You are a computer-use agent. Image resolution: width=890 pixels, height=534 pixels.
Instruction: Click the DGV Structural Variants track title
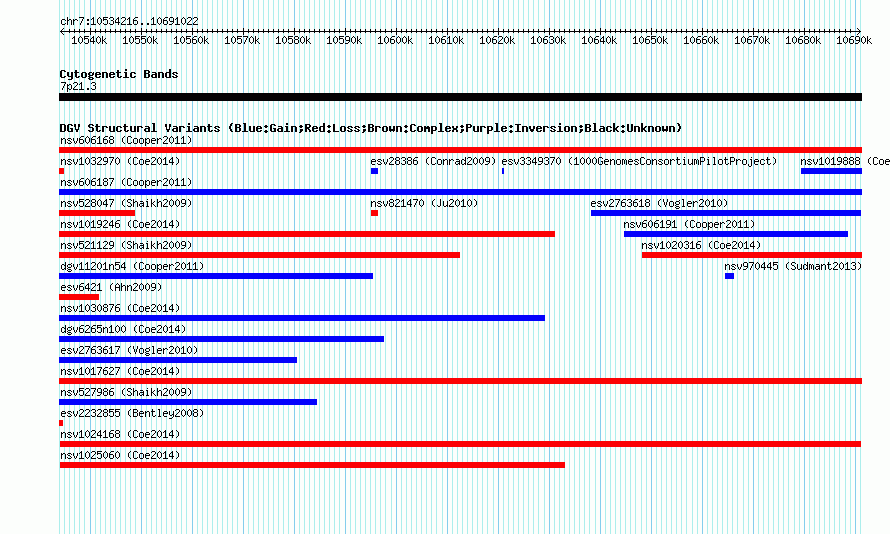click(x=371, y=128)
